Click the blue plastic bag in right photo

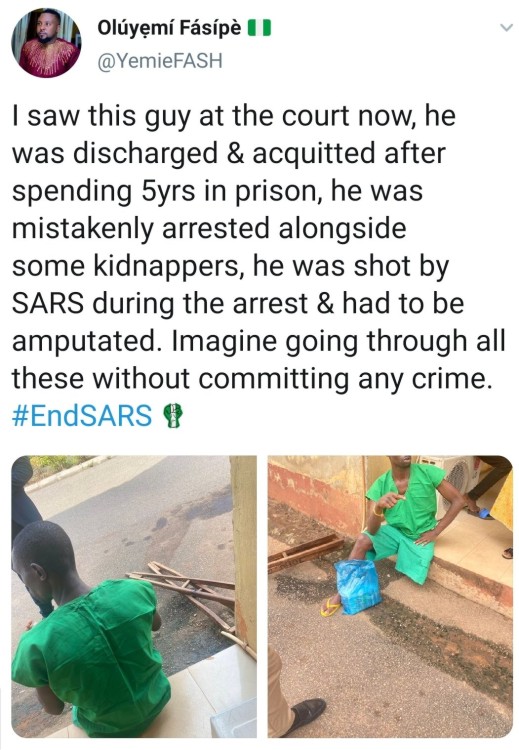coord(358,586)
